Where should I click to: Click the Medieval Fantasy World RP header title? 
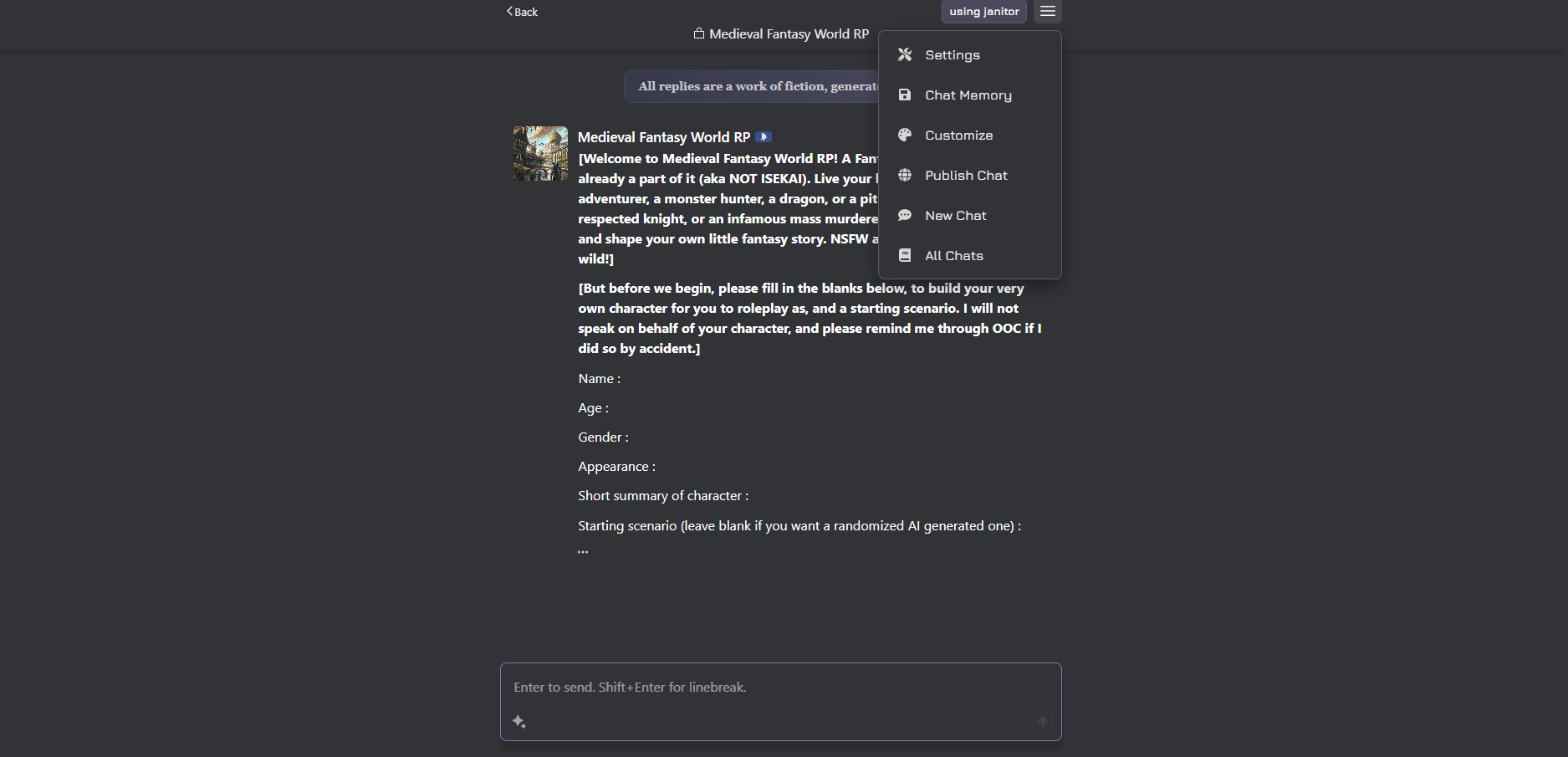click(x=789, y=34)
